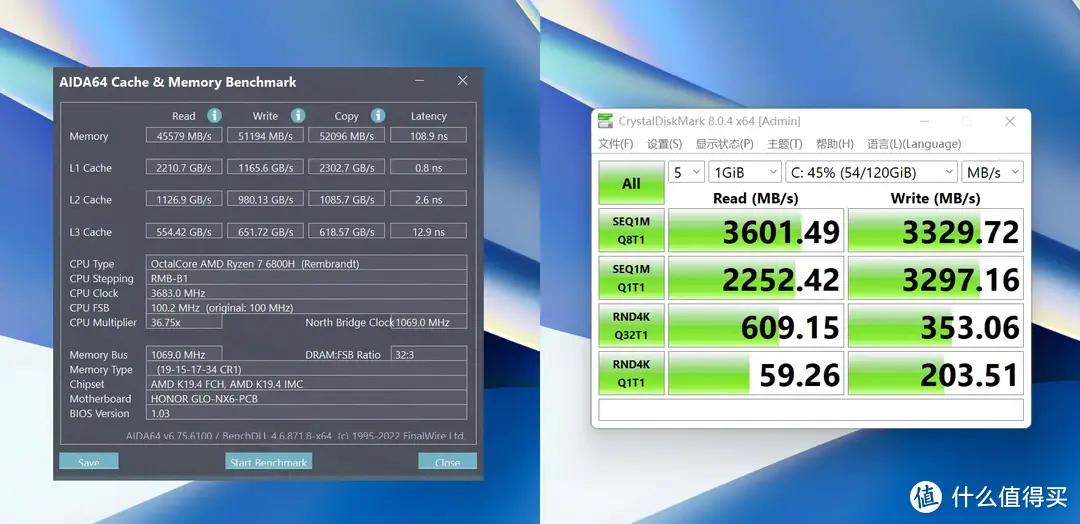This screenshot has height=524, width=1080.
Task: Close the AIDA64 window with the X
Action: point(462,81)
